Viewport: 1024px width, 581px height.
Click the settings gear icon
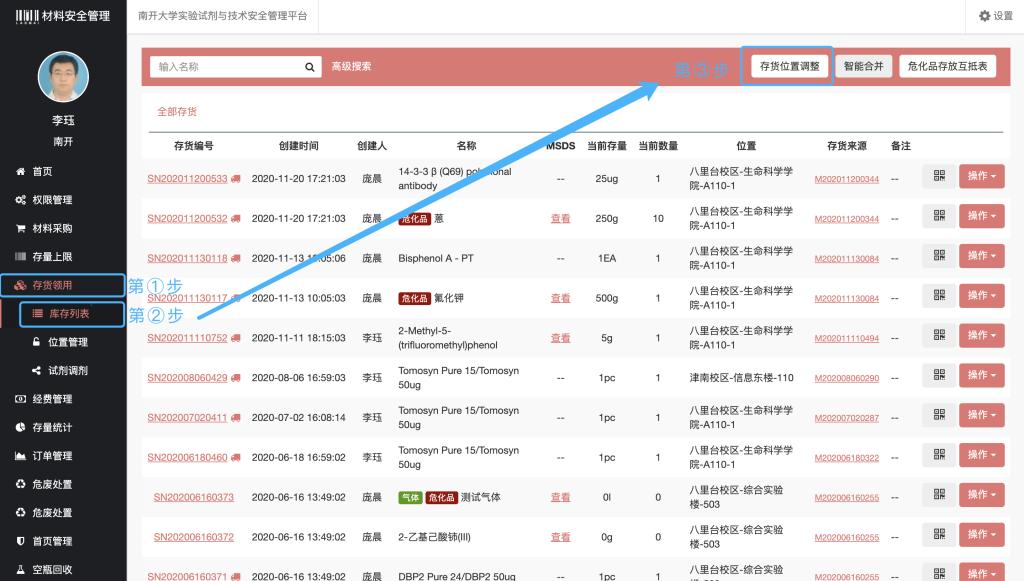click(x=984, y=16)
